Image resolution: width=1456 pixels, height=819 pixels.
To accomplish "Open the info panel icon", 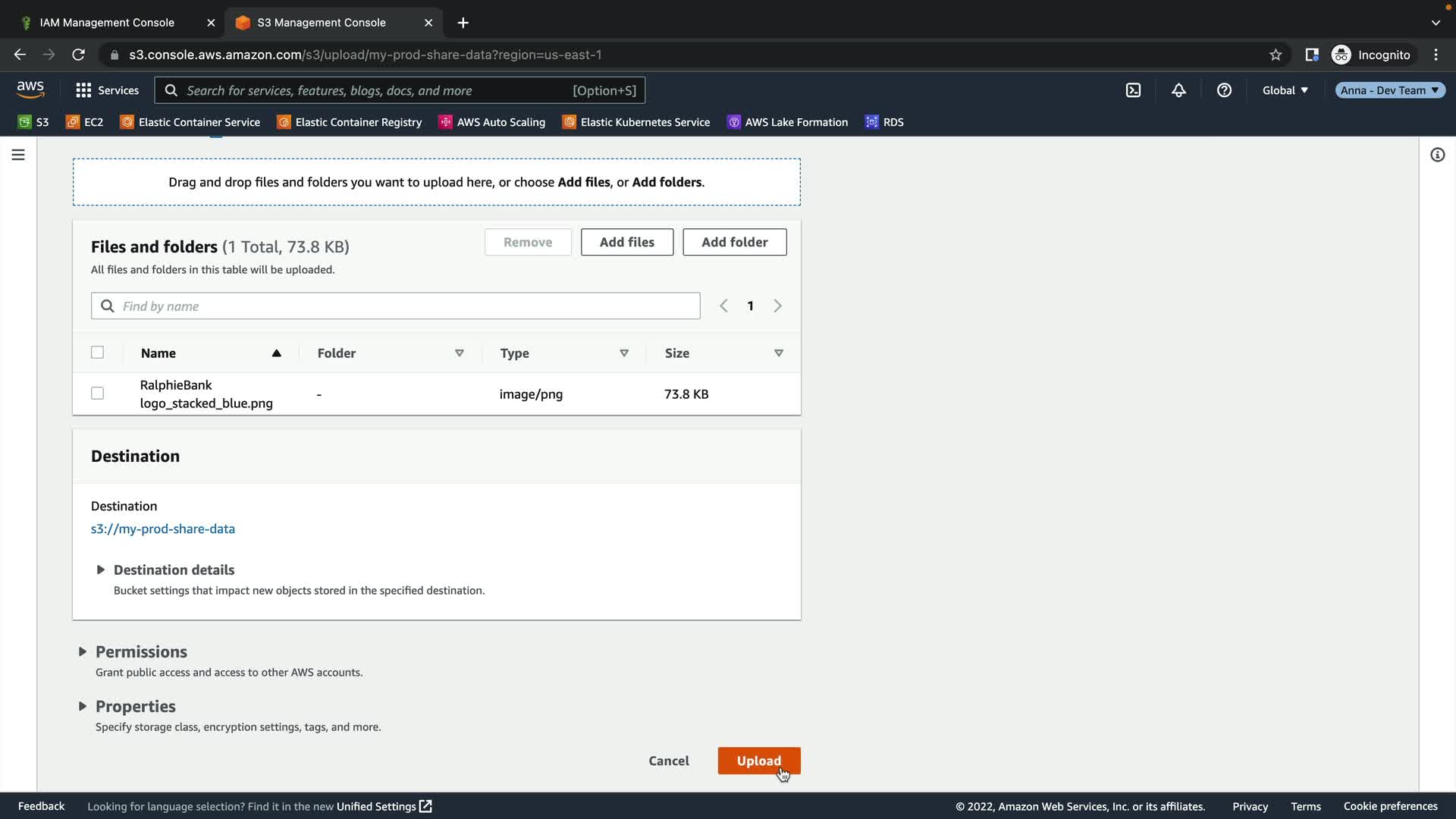I will (x=1437, y=155).
